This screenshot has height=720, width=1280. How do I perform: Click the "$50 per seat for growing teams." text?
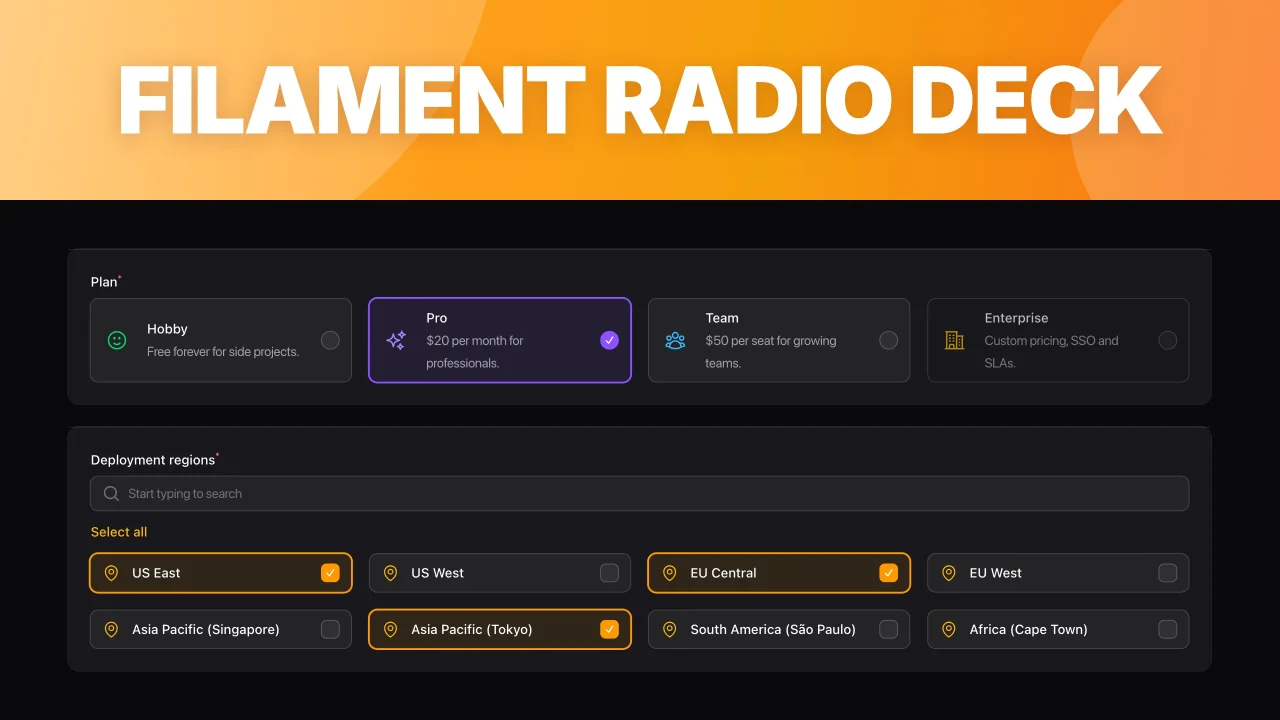pos(771,352)
